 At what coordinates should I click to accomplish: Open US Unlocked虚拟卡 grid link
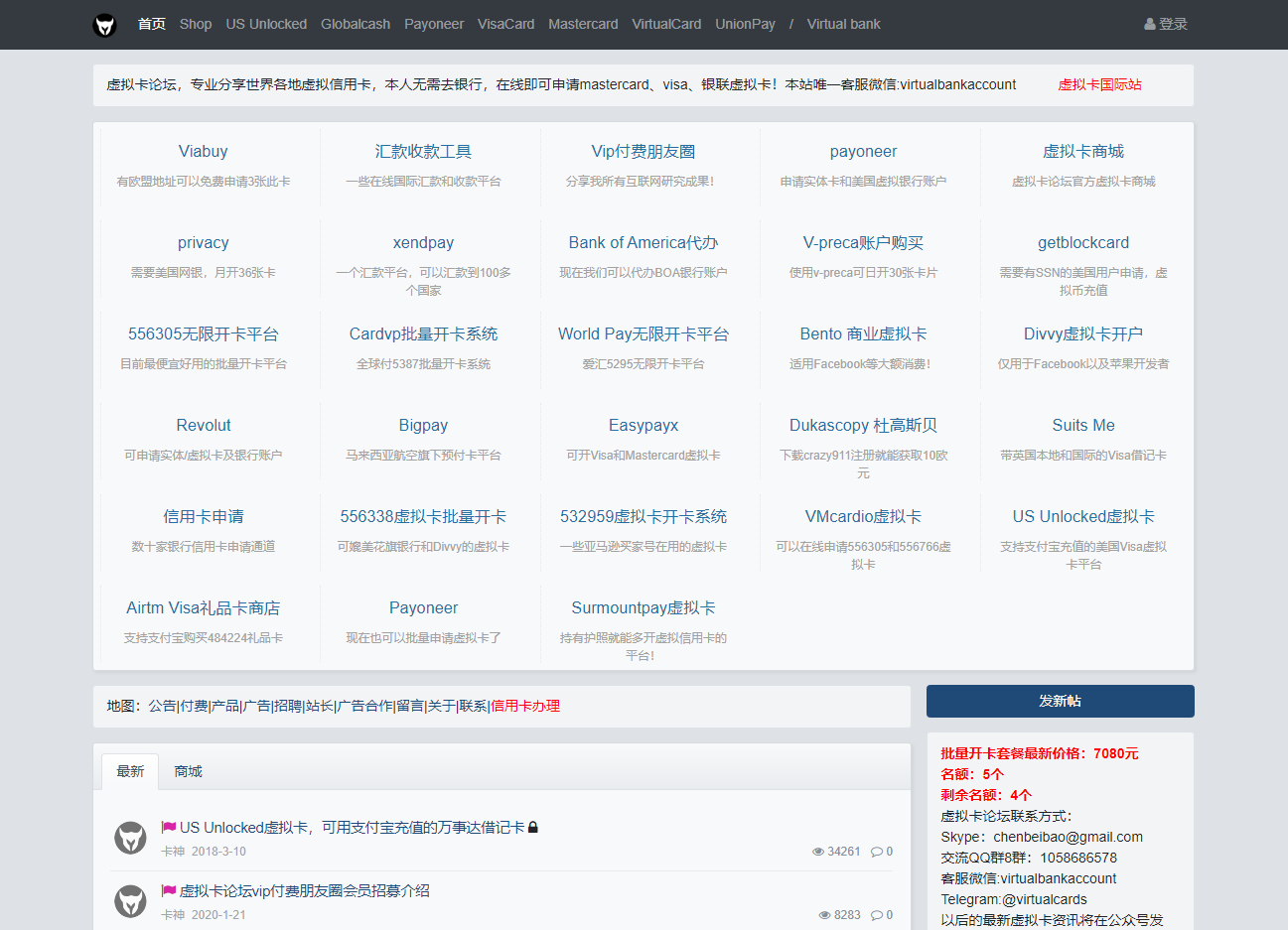1083,516
